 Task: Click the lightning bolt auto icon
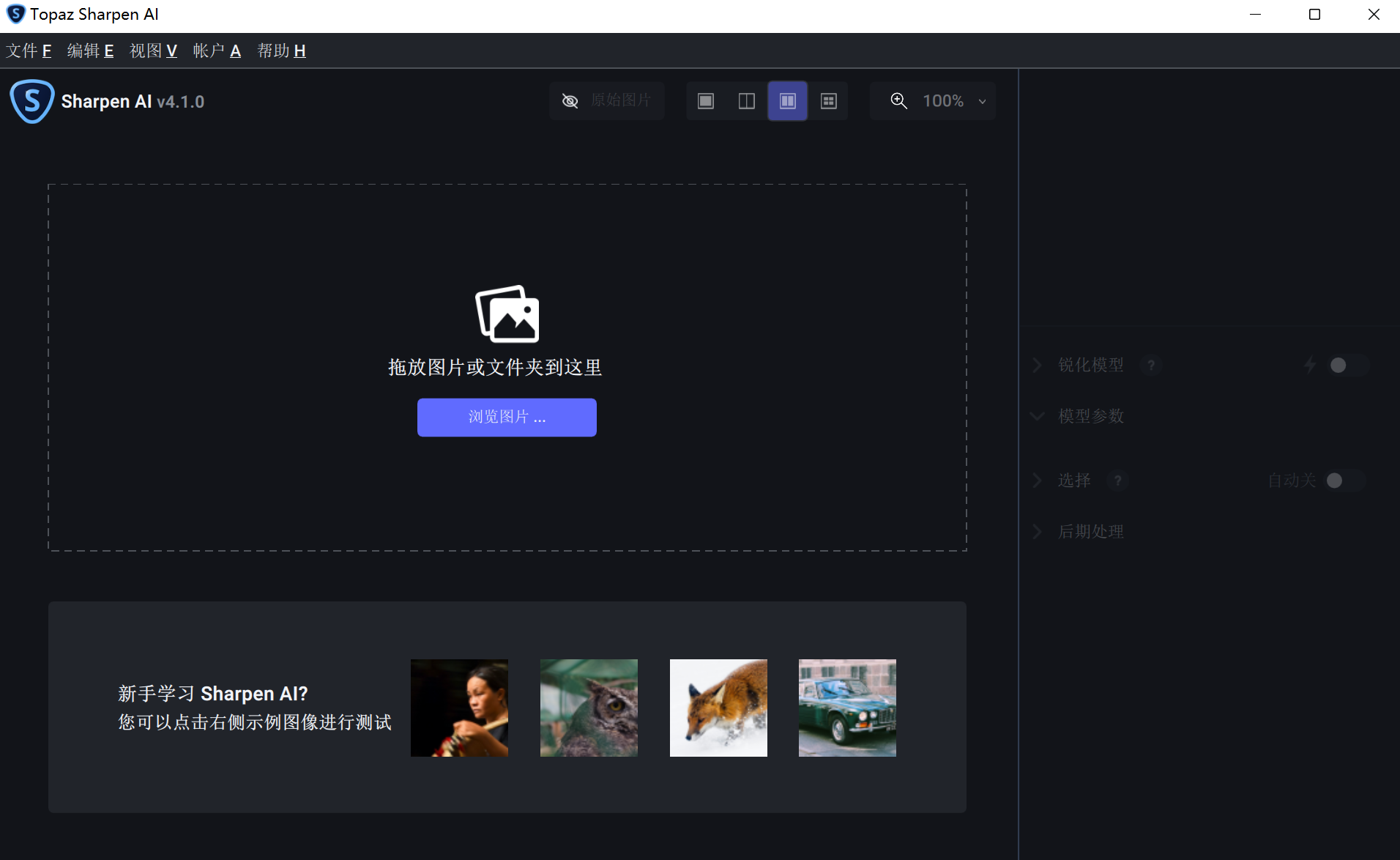(x=1310, y=365)
